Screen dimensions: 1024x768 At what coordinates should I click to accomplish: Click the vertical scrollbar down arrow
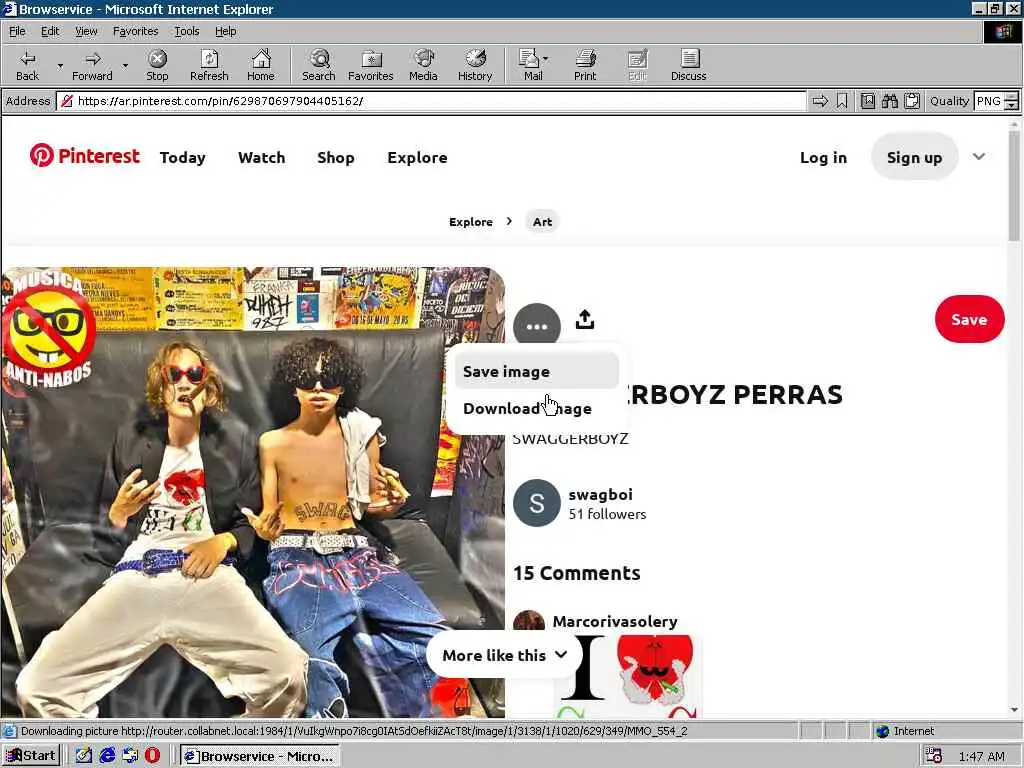coord(1014,709)
